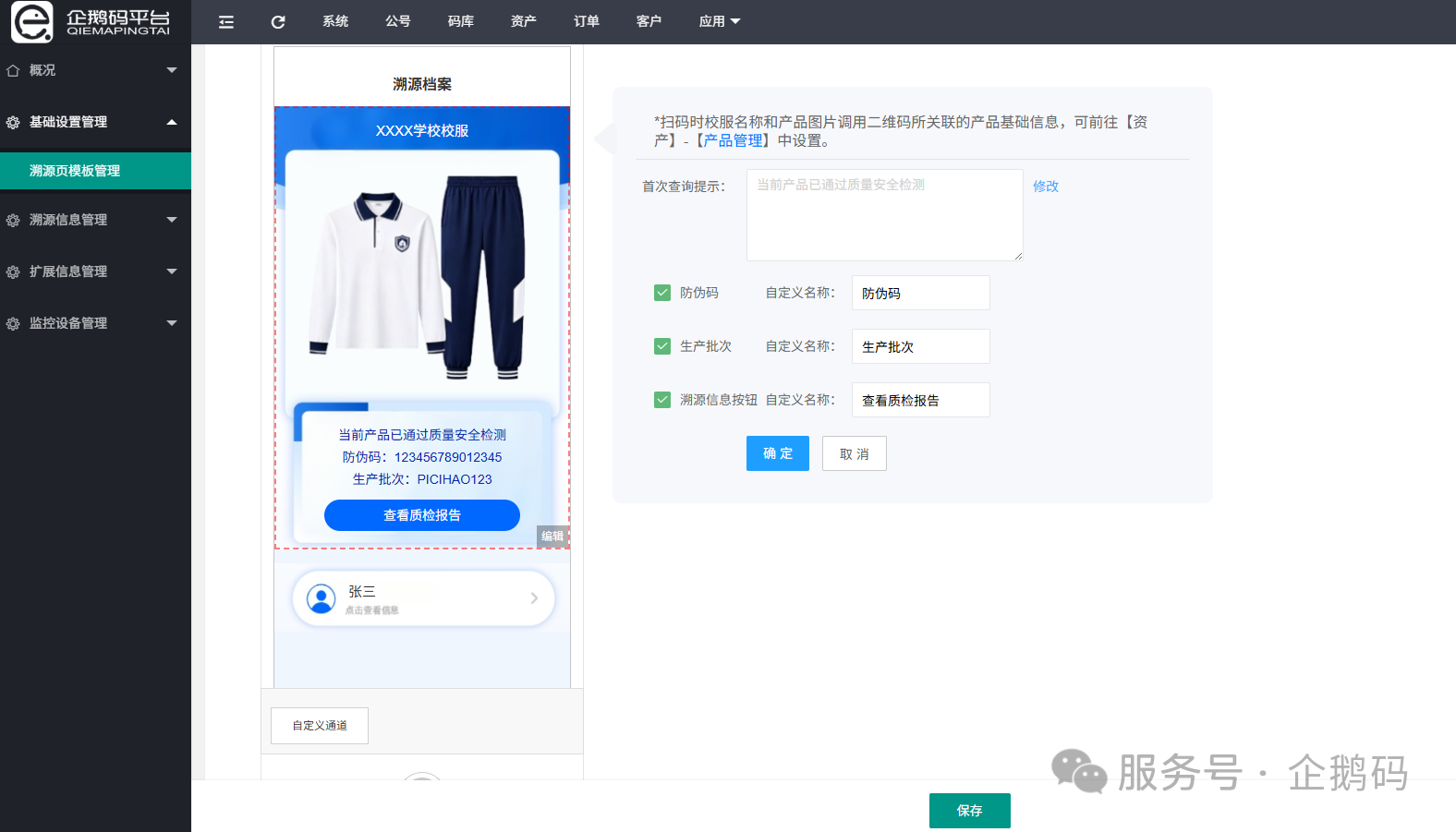Image resolution: width=1456 pixels, height=832 pixels.
Task: Click gear icon beside 溯源信息管理
Action: coord(13,220)
